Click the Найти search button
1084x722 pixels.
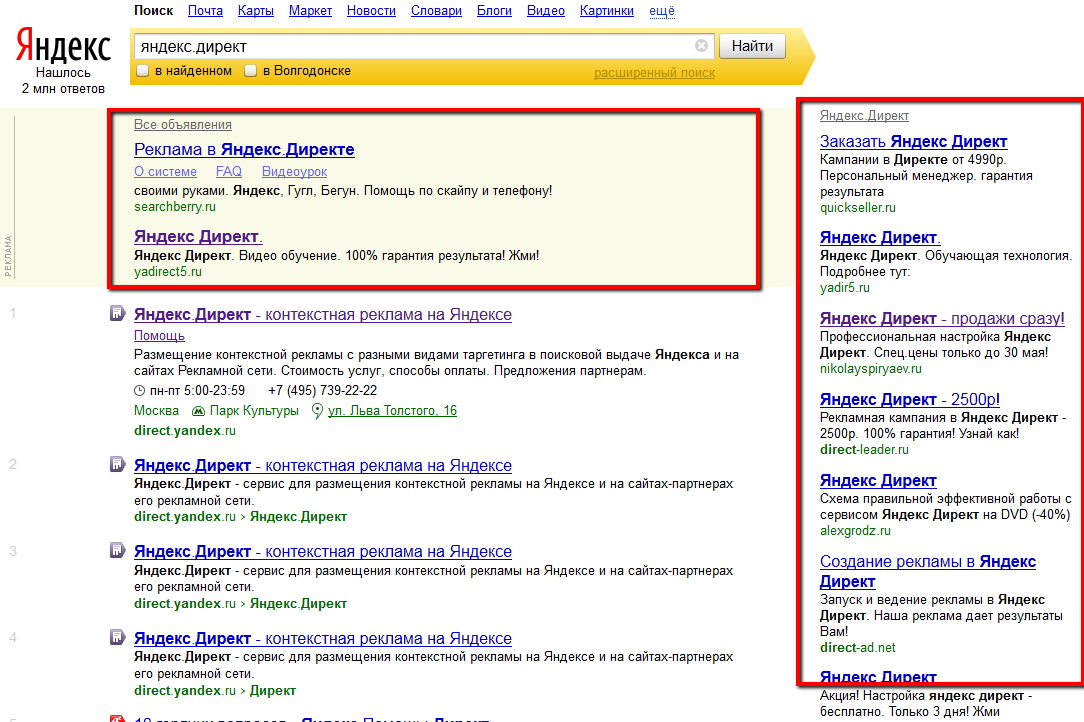pos(752,46)
